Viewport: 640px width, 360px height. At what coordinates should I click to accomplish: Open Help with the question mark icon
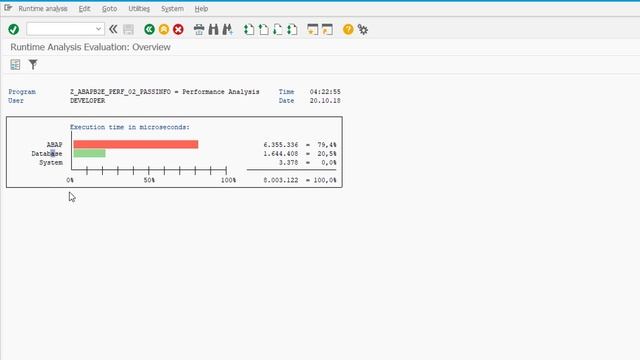348,29
